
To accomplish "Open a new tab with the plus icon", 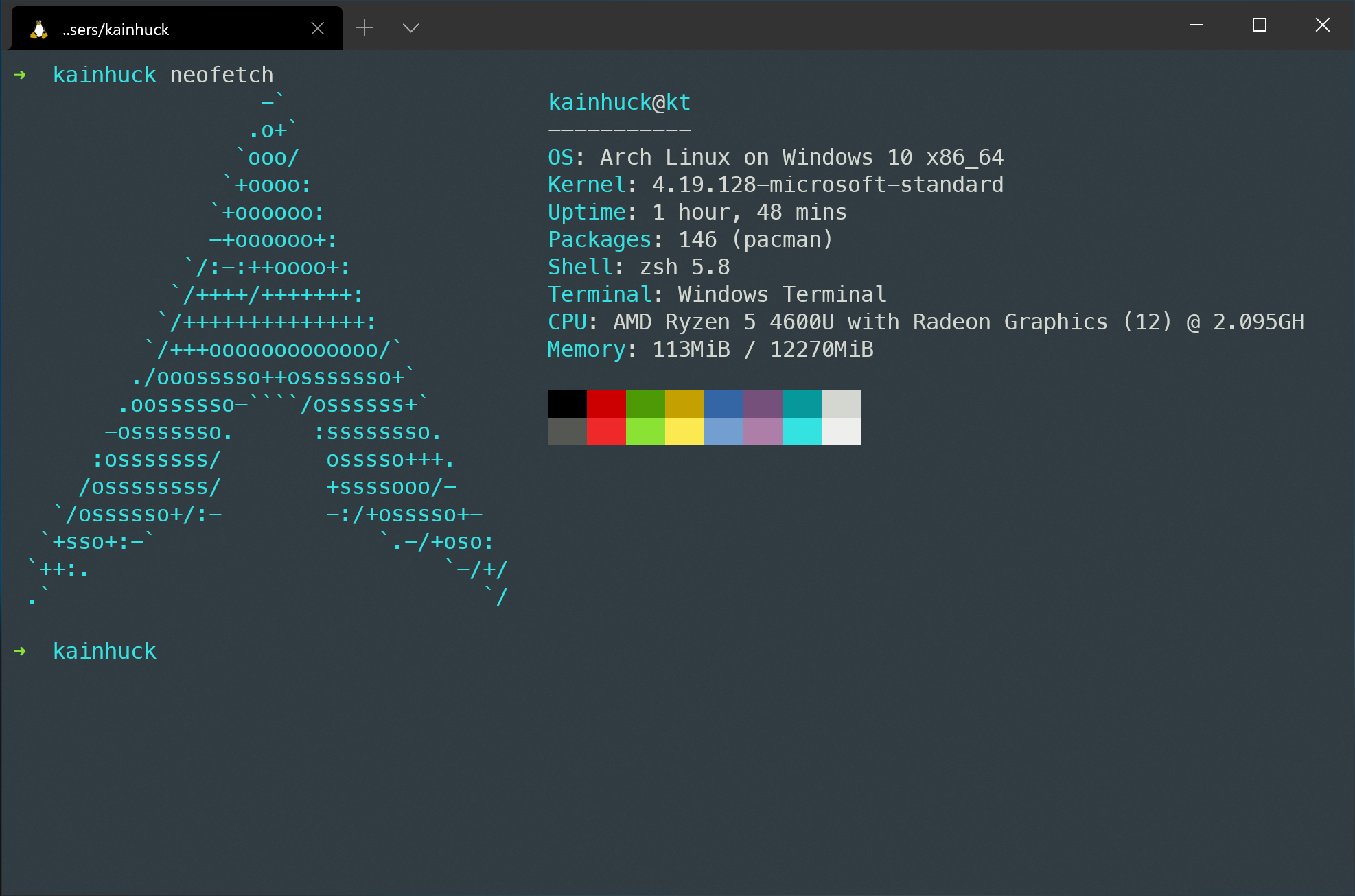I will 364,27.
